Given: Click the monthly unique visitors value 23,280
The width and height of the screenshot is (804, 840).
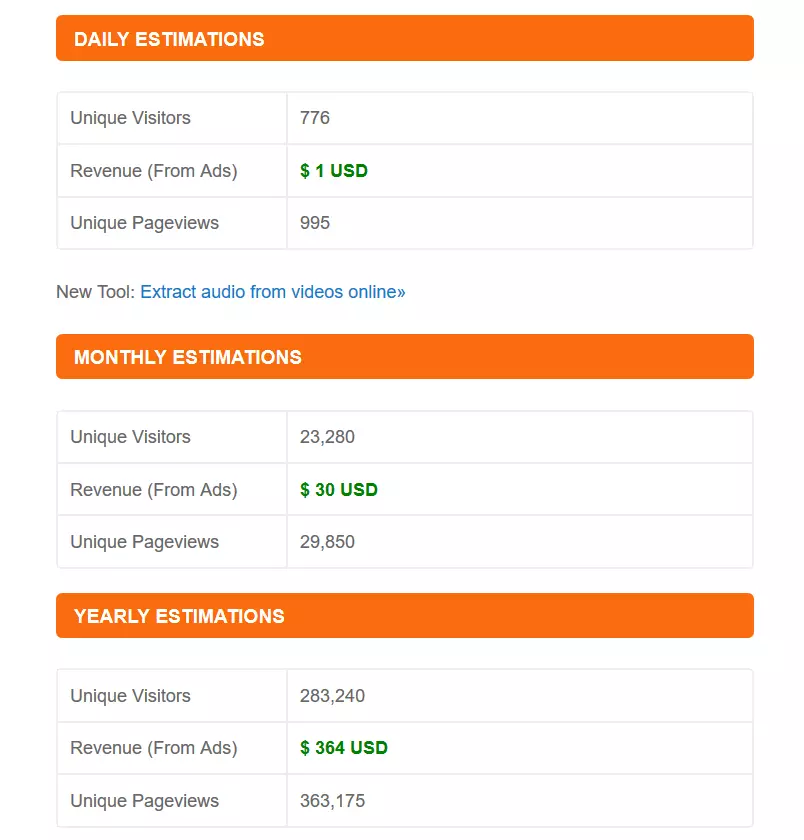Looking at the screenshot, I should [327, 437].
